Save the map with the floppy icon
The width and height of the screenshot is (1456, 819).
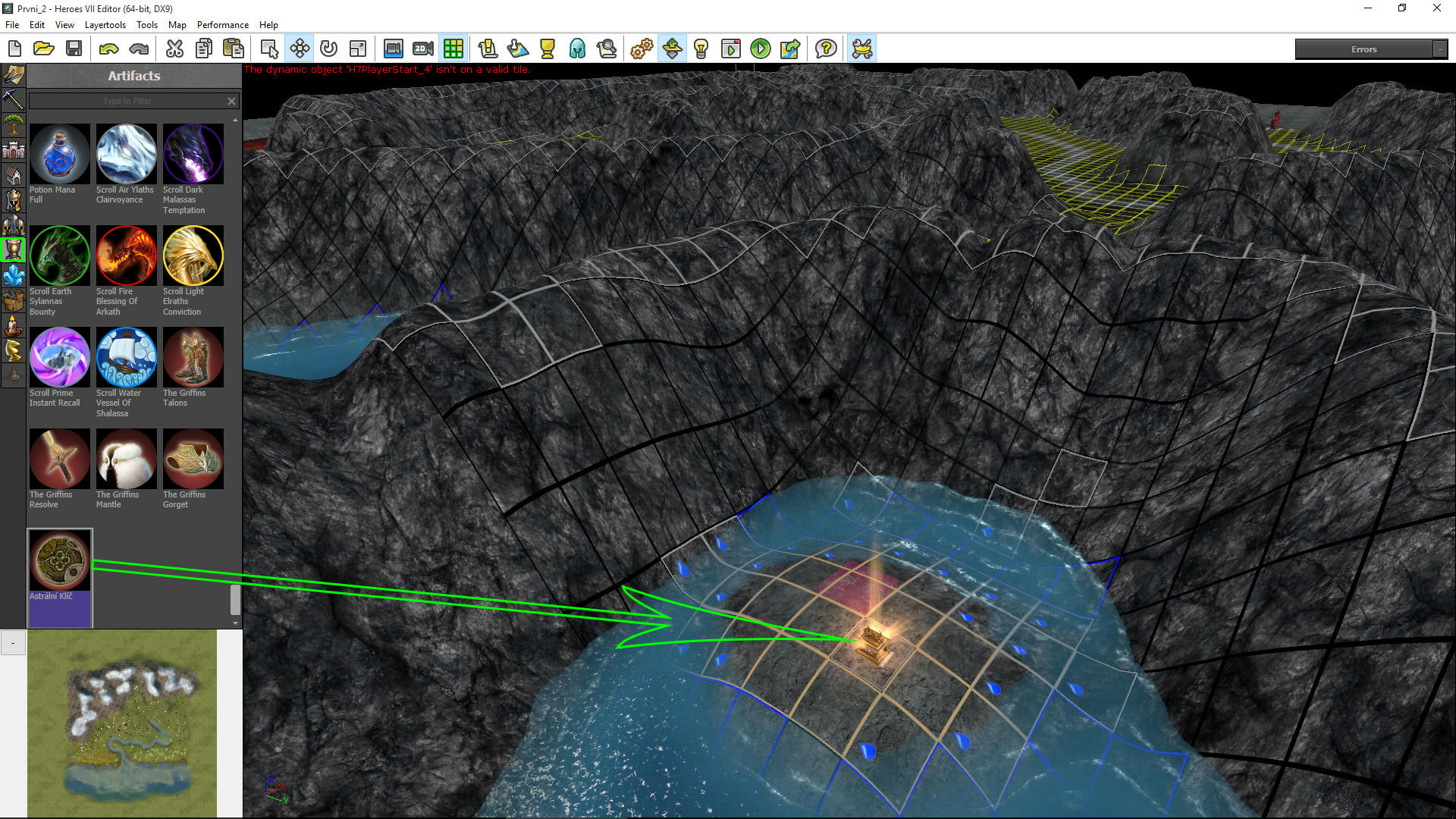[74, 49]
